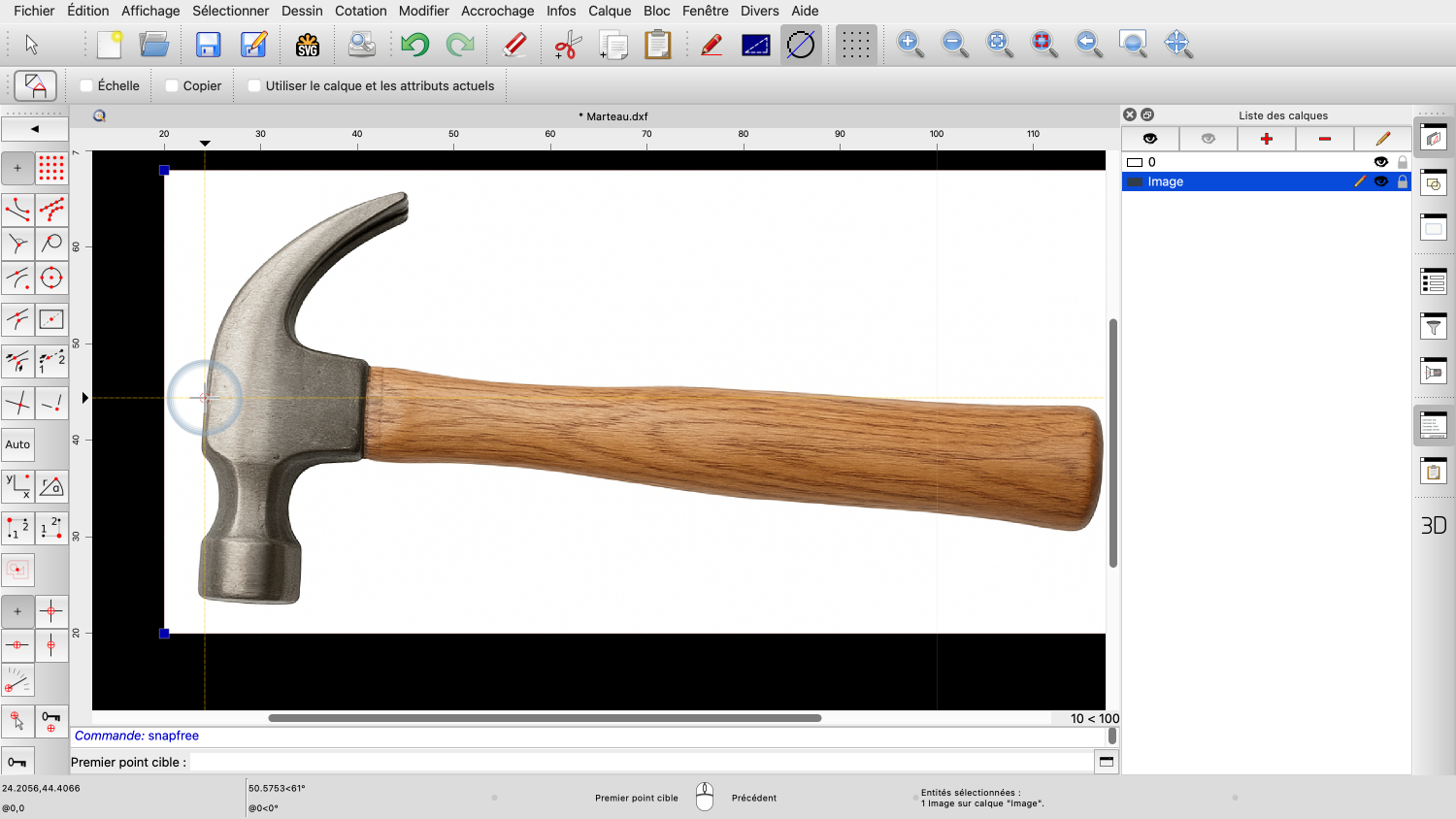Hide the Image layer using eye icon

(1380, 181)
